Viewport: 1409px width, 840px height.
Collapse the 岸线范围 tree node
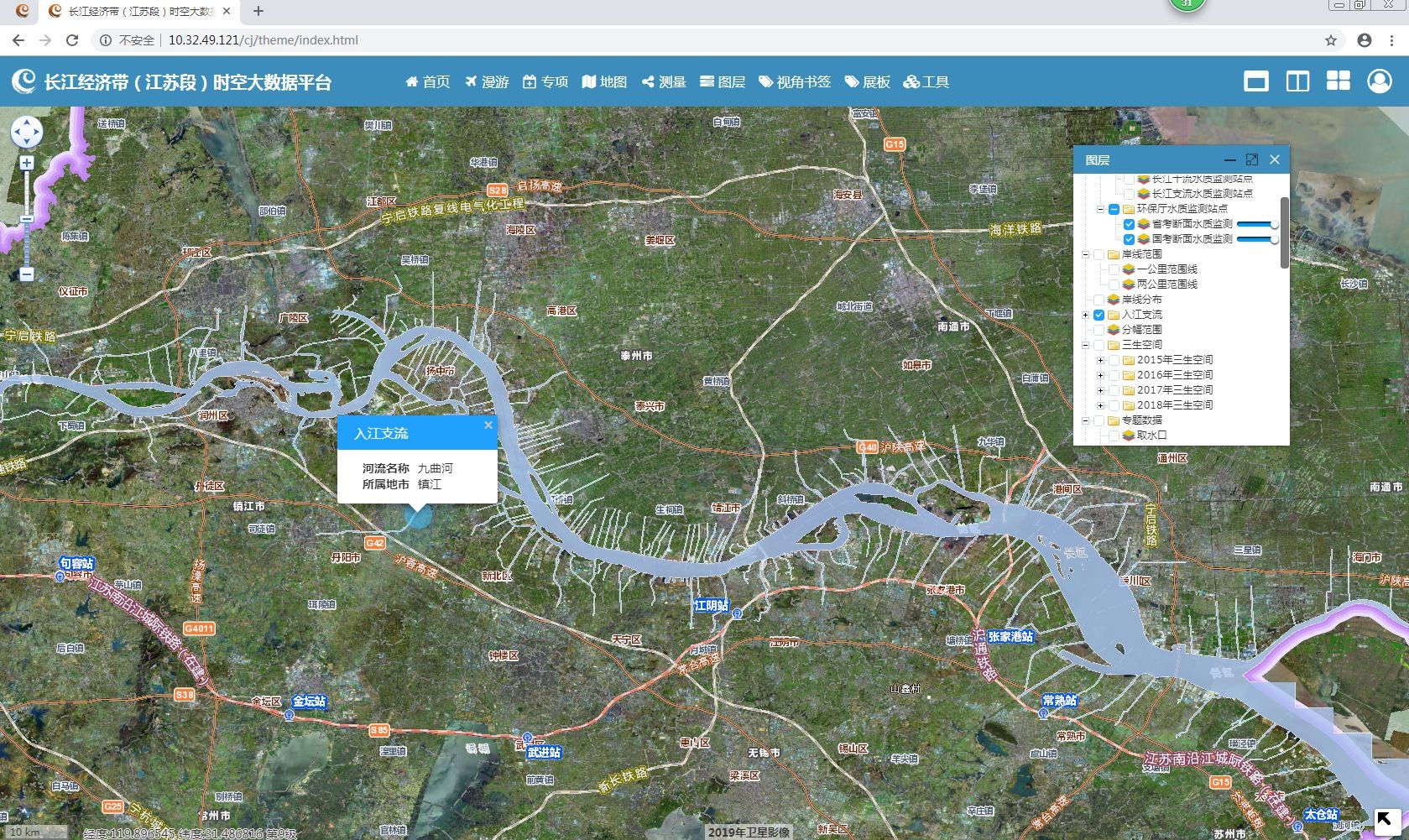pos(1085,254)
